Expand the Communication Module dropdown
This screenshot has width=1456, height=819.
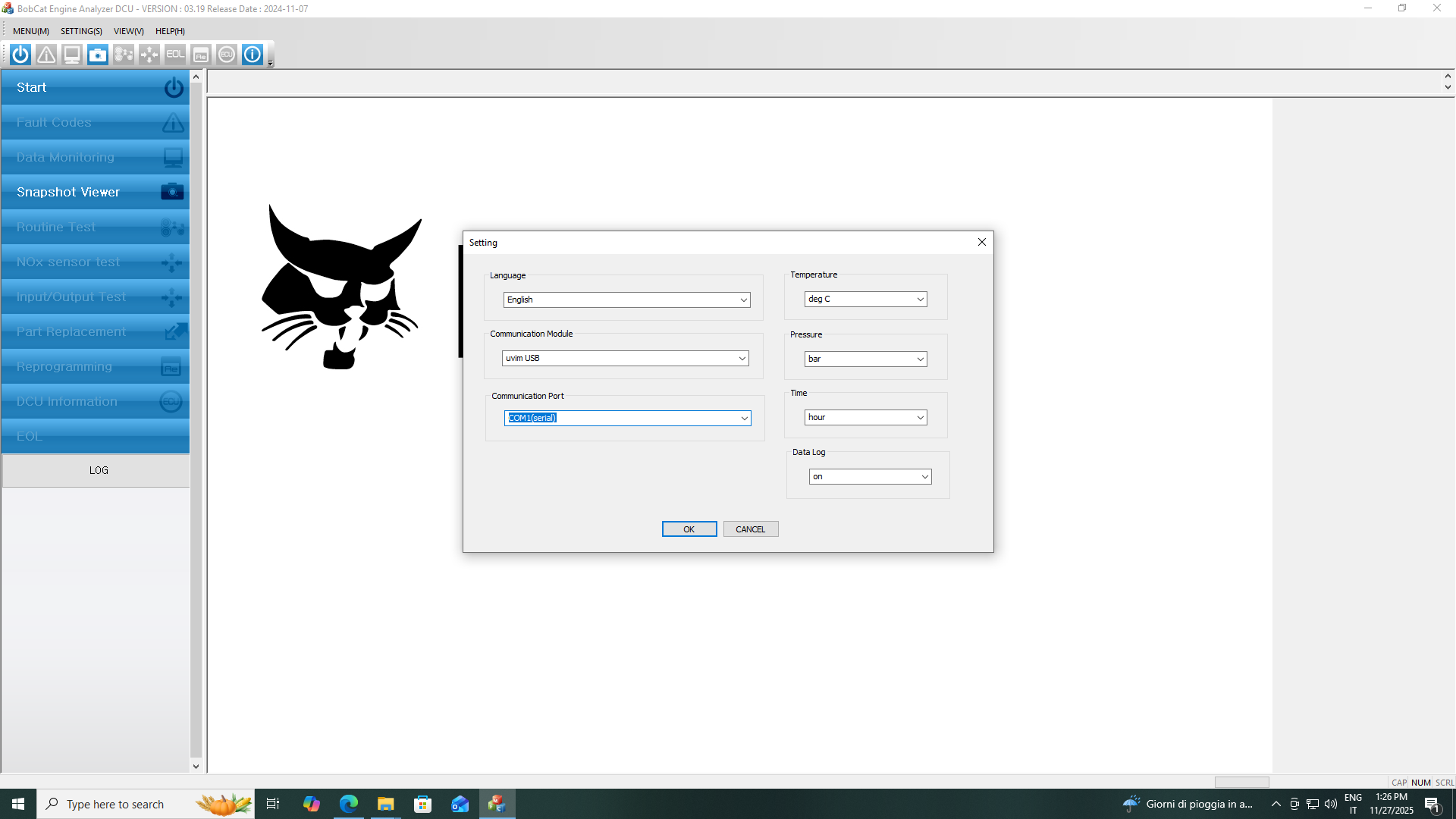[742, 358]
